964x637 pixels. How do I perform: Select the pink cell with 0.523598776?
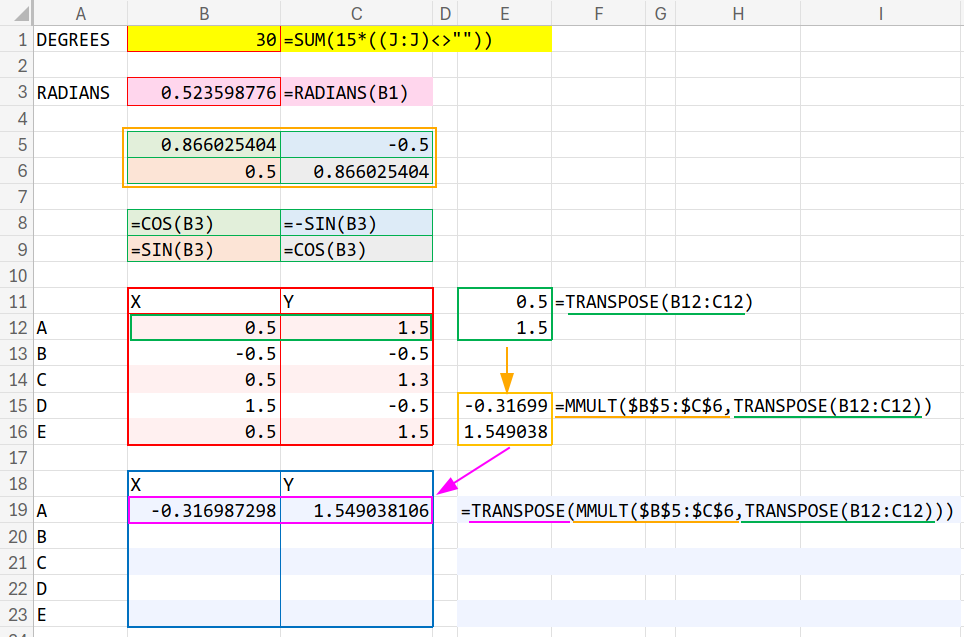[x=204, y=93]
